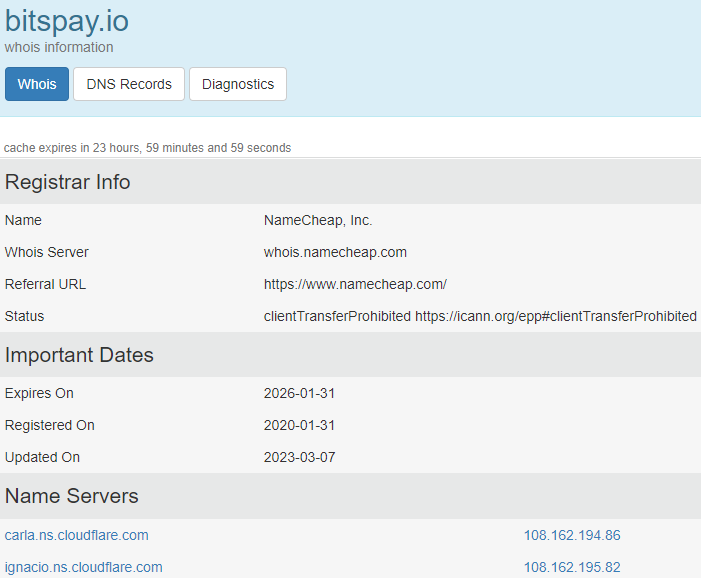Select updated date 2023-03-07
701x578 pixels.
coord(299,457)
